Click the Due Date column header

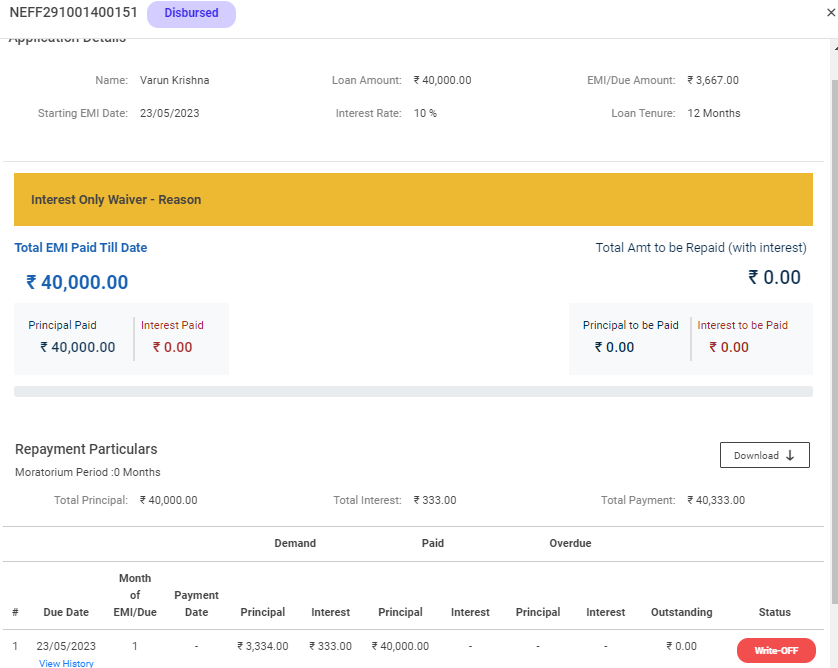pos(66,612)
